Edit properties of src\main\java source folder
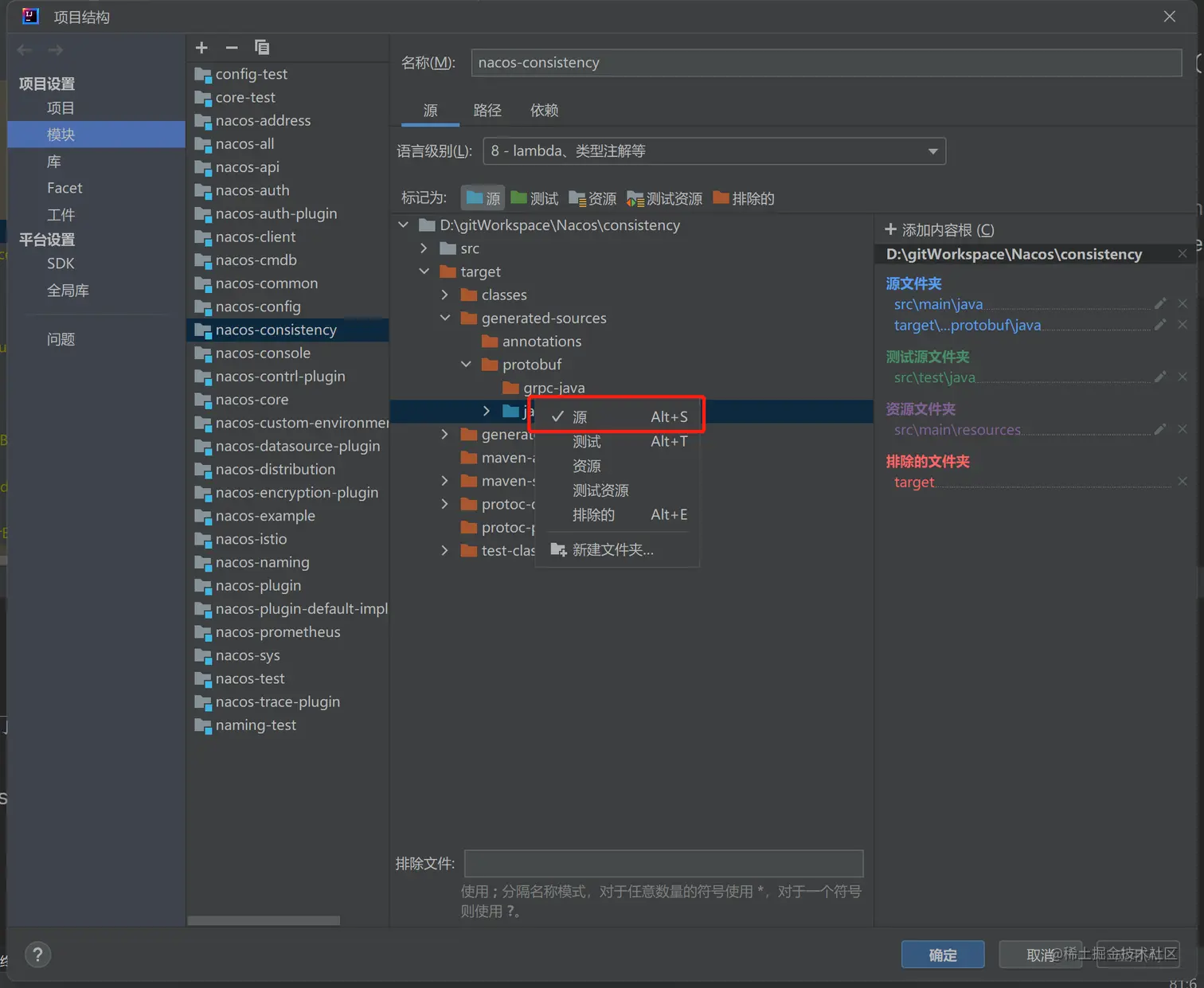The image size is (1204, 988). pyautogui.click(x=1160, y=304)
